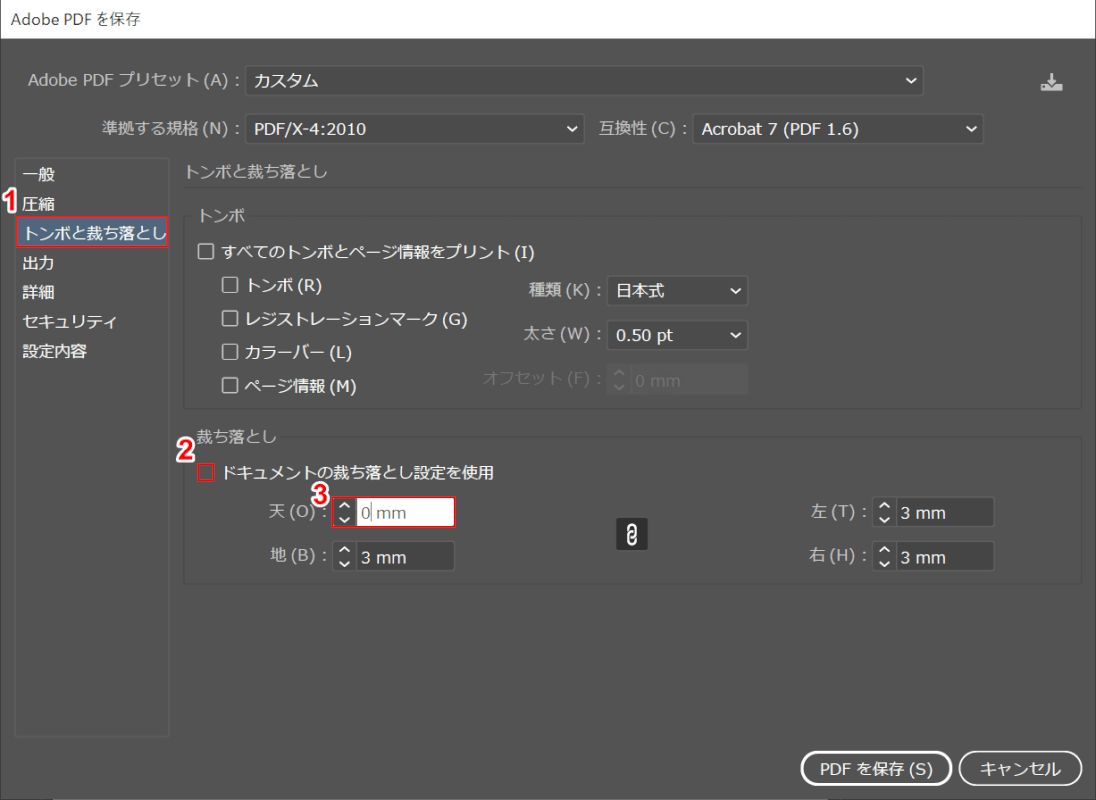Increase right (右) bleed with up arrow
This screenshot has height=800, width=1096.
coord(884,551)
